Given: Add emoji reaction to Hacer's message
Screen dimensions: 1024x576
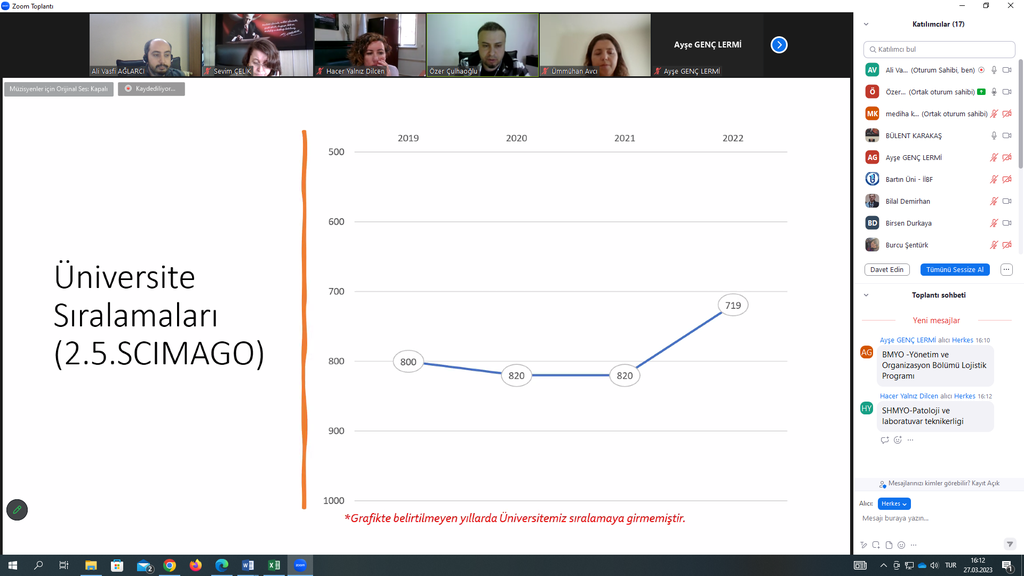Looking at the screenshot, I should tap(897, 440).
